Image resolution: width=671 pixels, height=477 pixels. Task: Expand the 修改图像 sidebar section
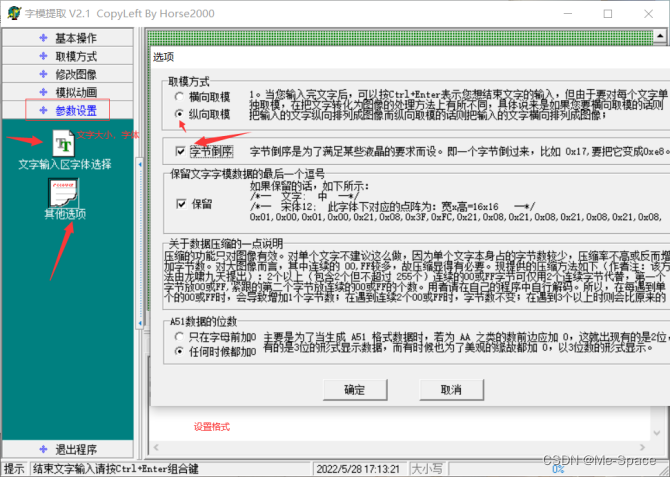pyautogui.click(x=68, y=74)
